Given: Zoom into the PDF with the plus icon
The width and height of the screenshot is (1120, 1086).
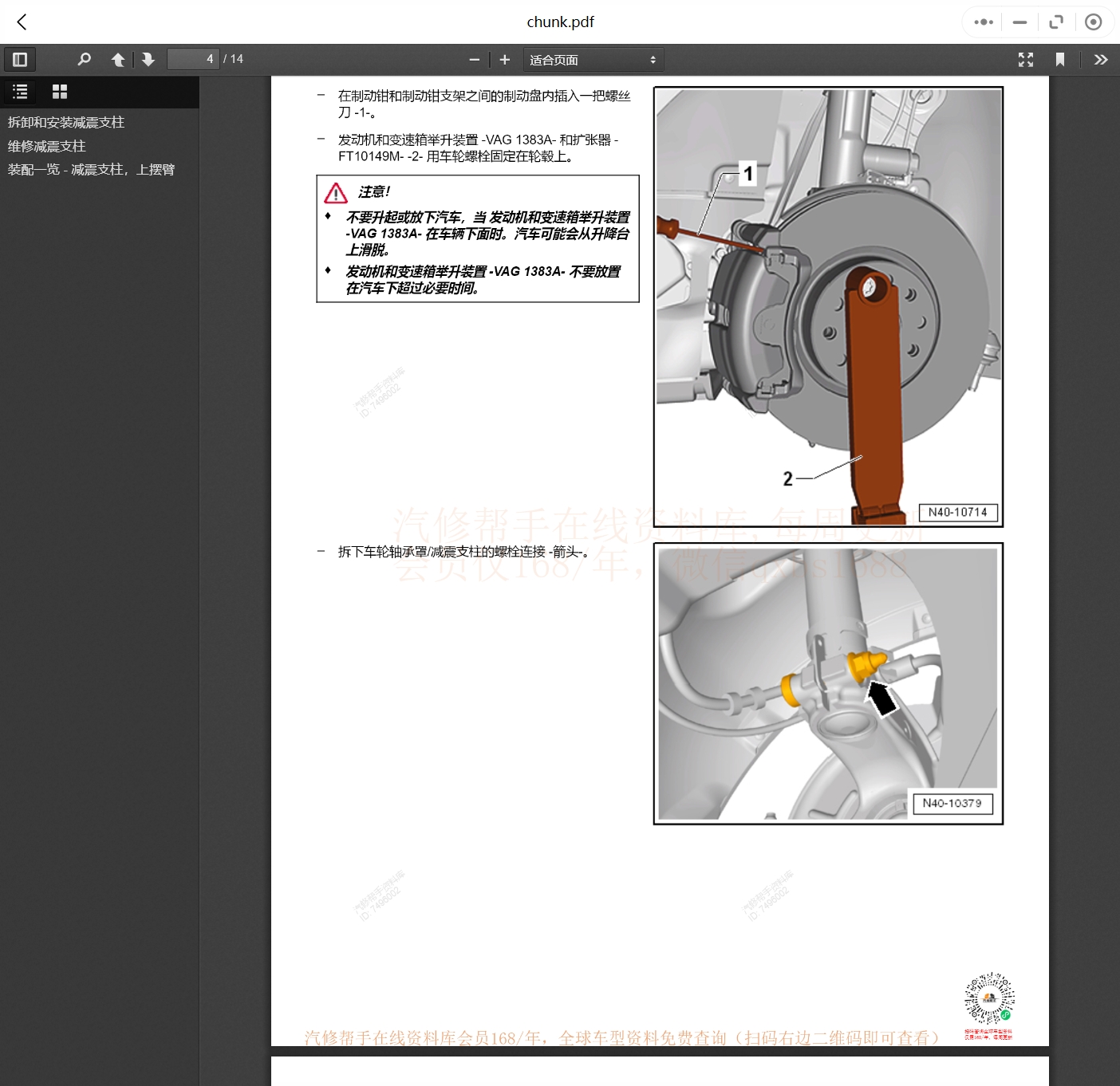Looking at the screenshot, I should pyautogui.click(x=504, y=59).
